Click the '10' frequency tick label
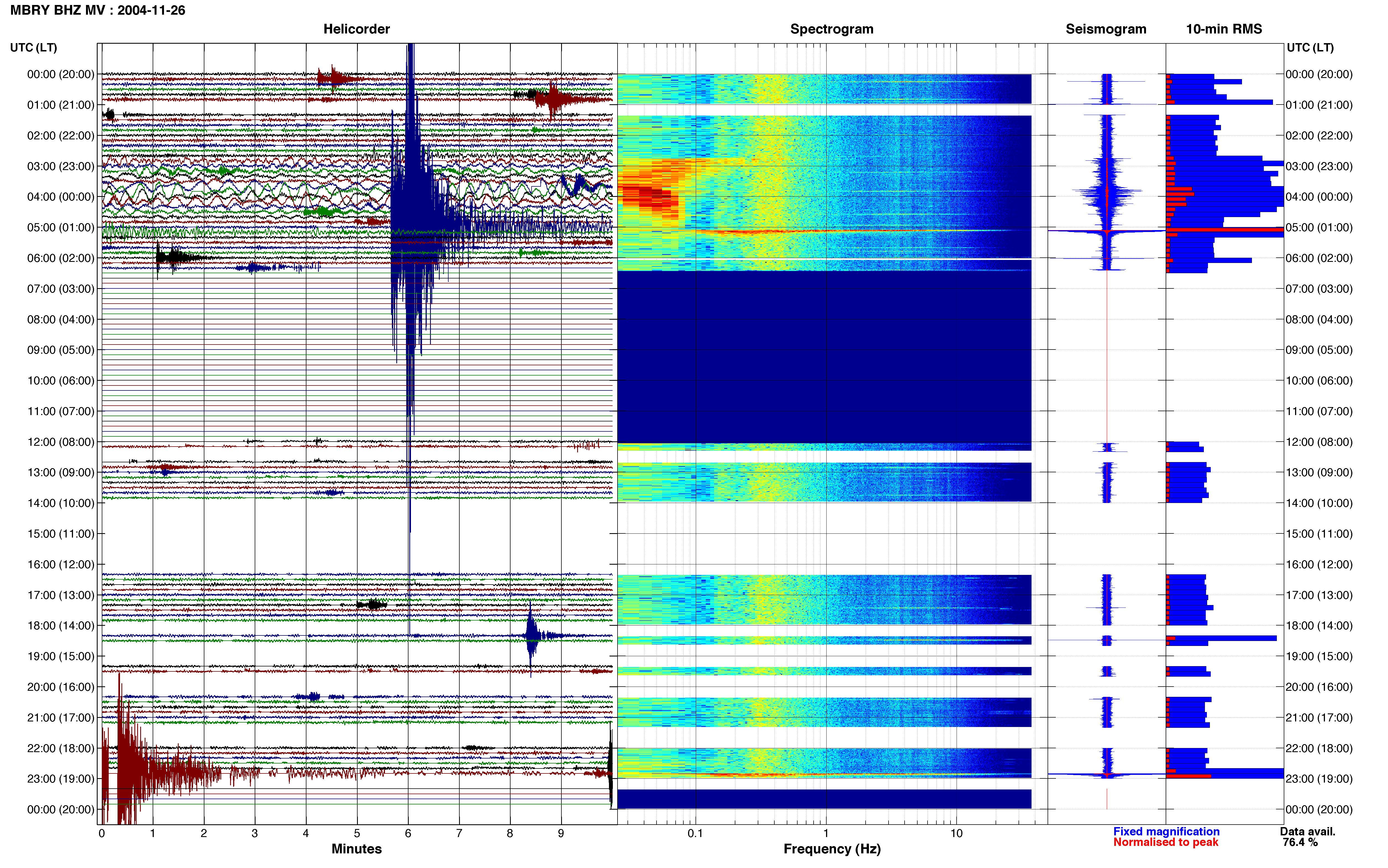 (x=956, y=833)
